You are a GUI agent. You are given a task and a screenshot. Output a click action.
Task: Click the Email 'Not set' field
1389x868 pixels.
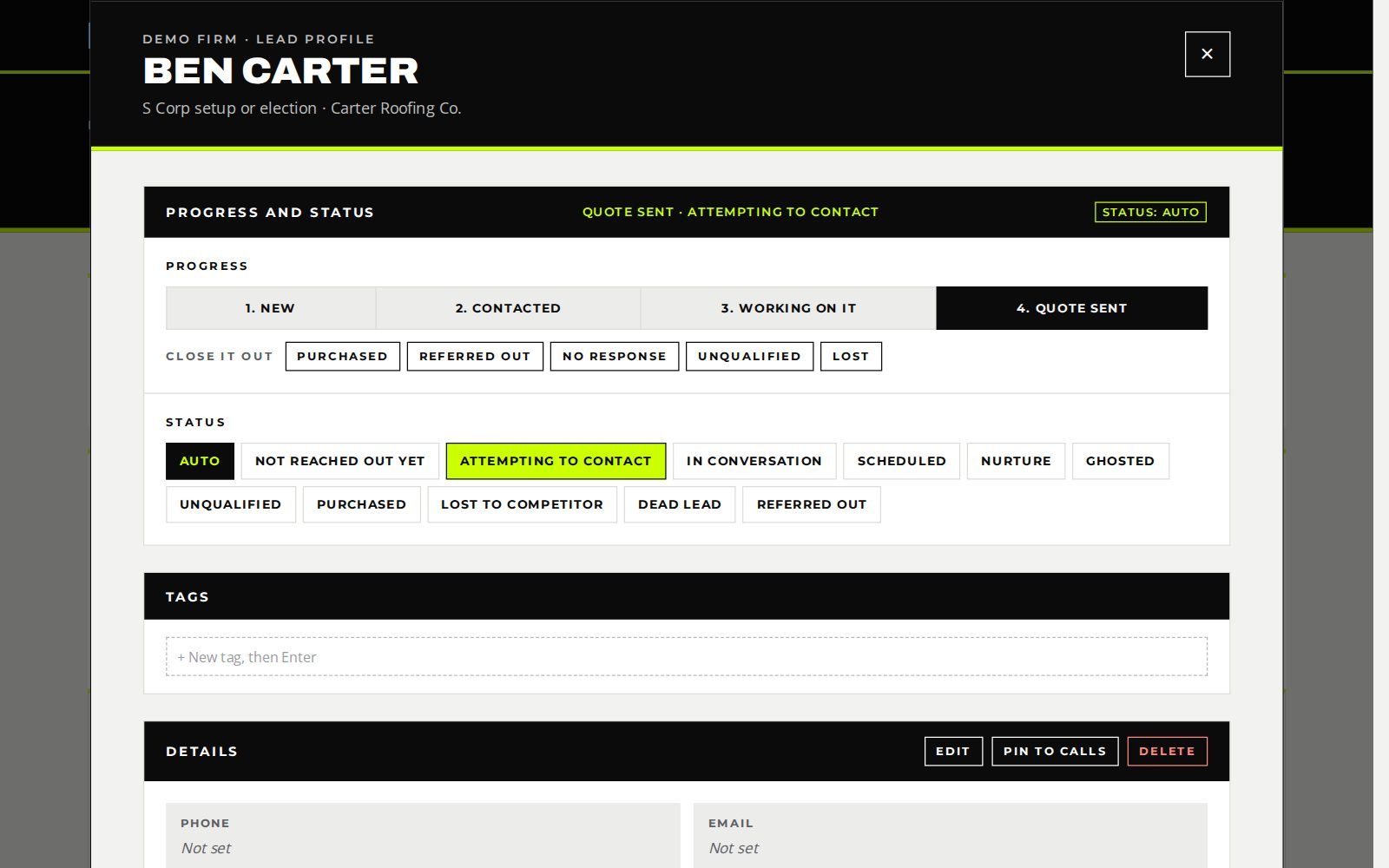(x=951, y=836)
